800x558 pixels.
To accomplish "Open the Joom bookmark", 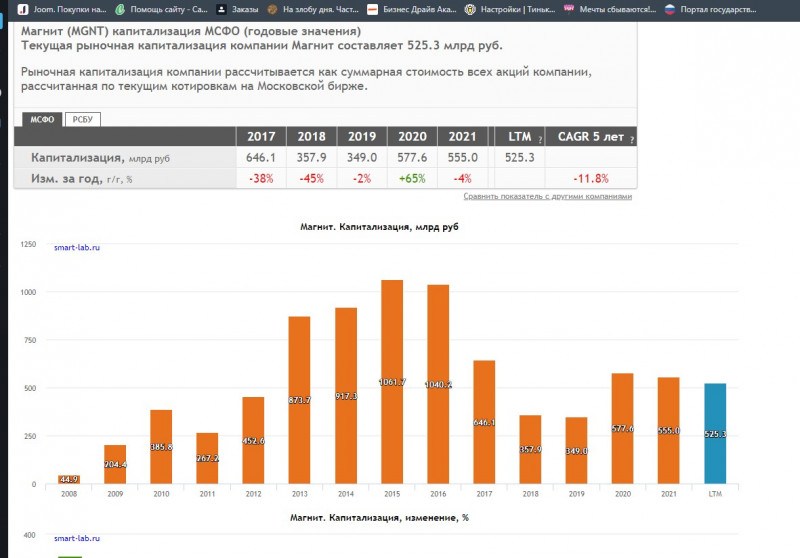I will pos(62,9).
